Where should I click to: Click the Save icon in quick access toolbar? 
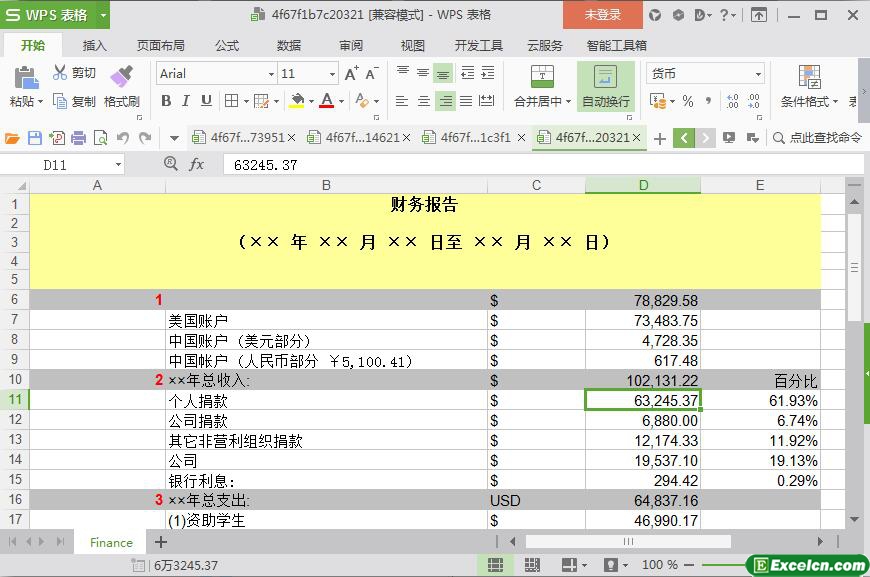35,138
